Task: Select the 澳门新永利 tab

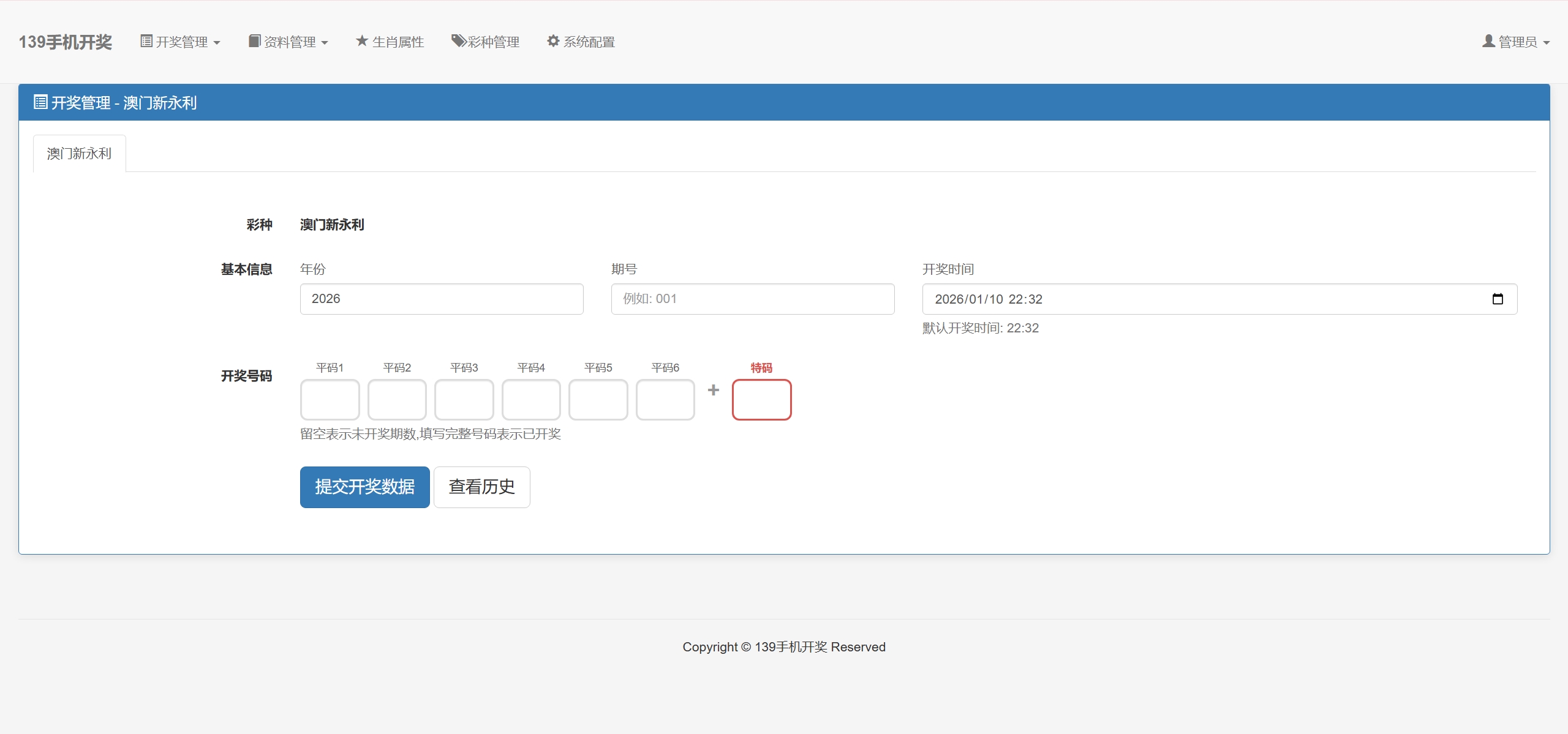Action: coord(79,154)
